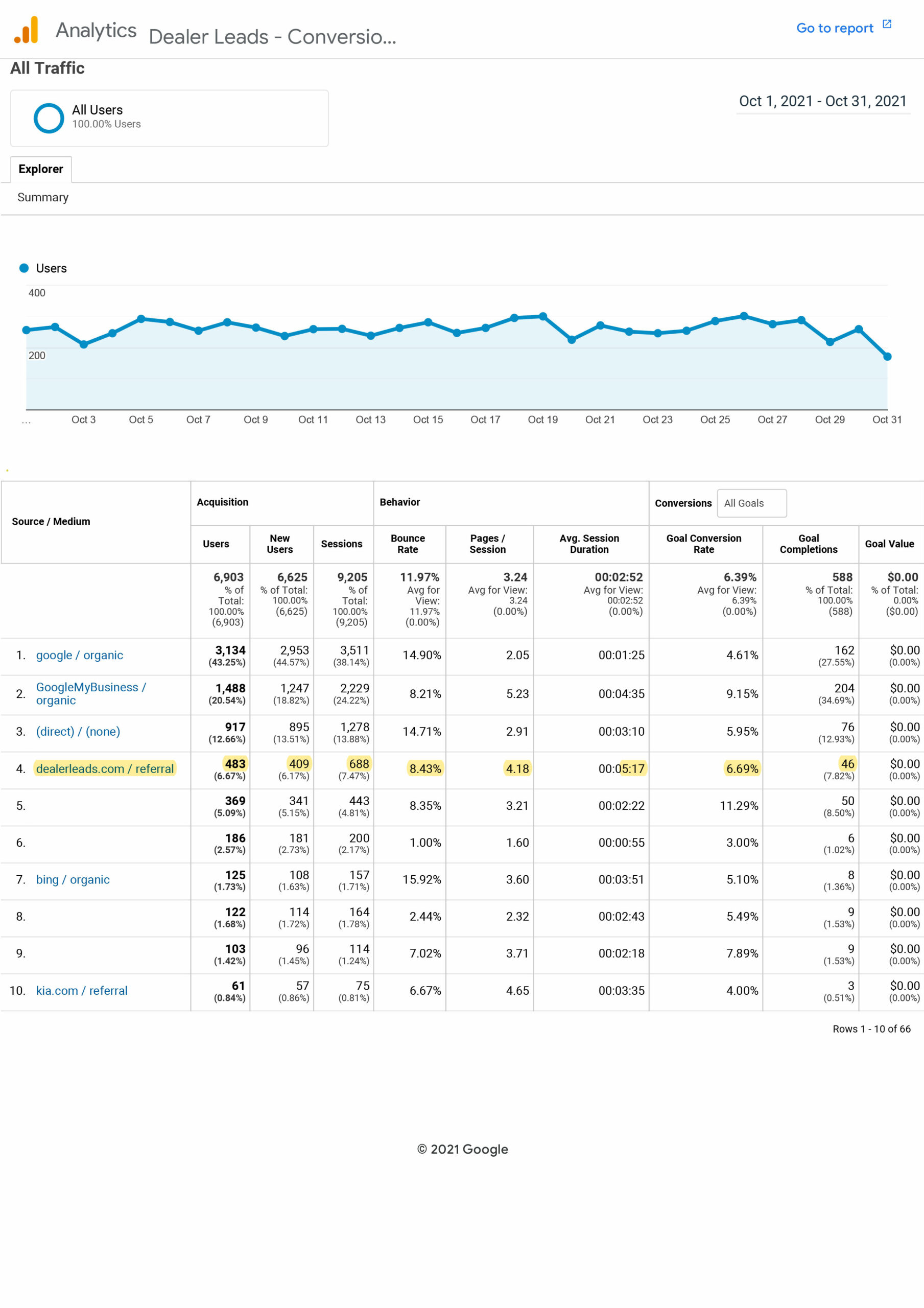Sort by Pages / Session column header
The height and width of the screenshot is (1308, 924).
click(488, 544)
